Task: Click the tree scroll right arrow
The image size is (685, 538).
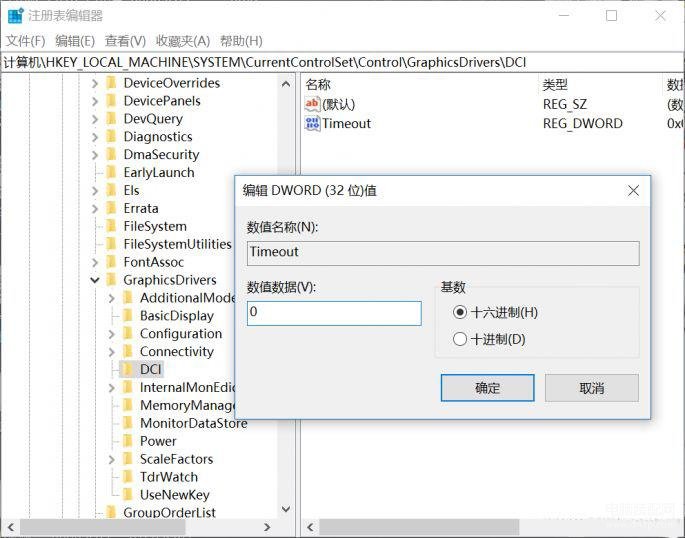Action: coord(267,527)
